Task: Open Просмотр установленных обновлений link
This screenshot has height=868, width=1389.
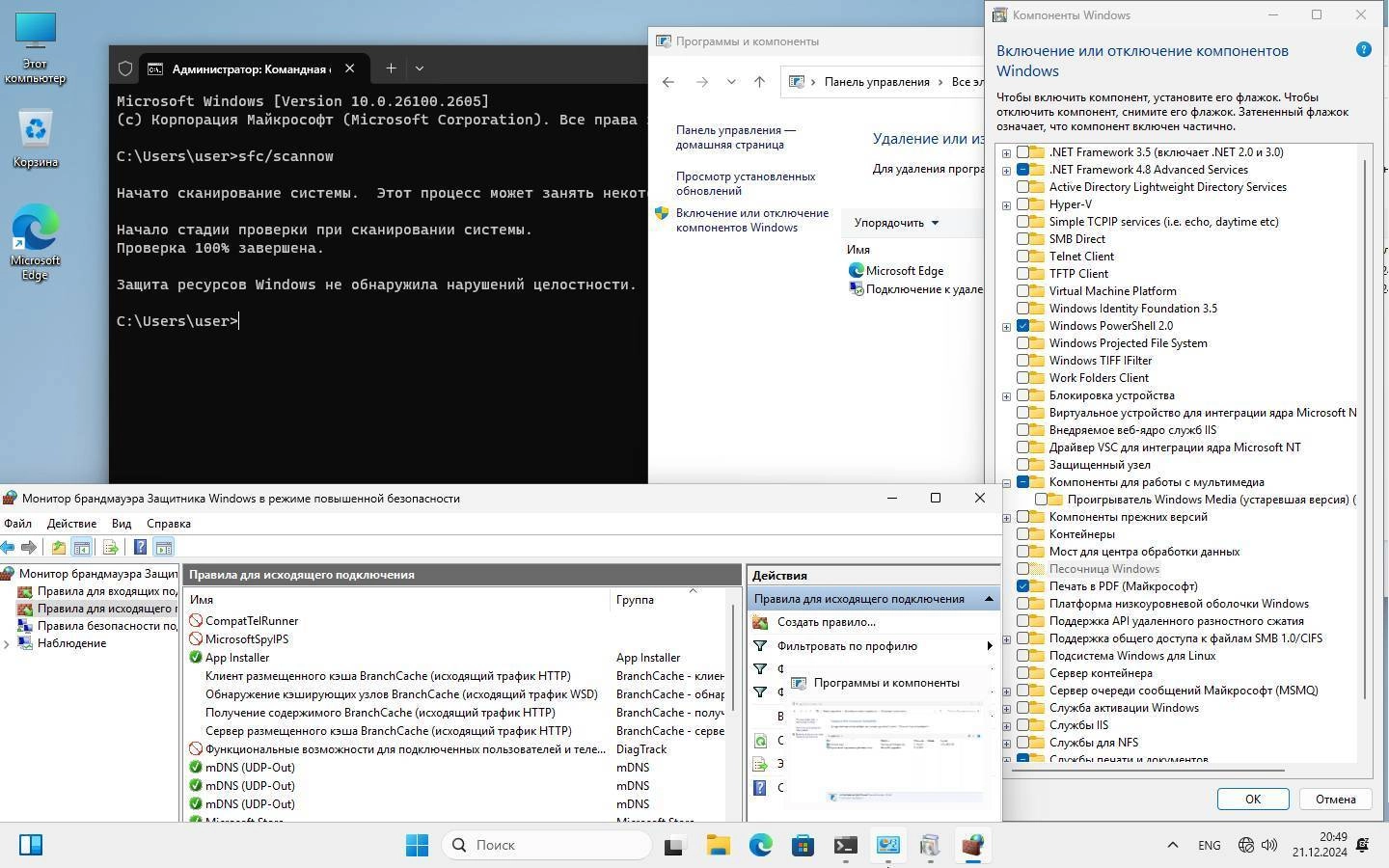Action: coord(746,183)
